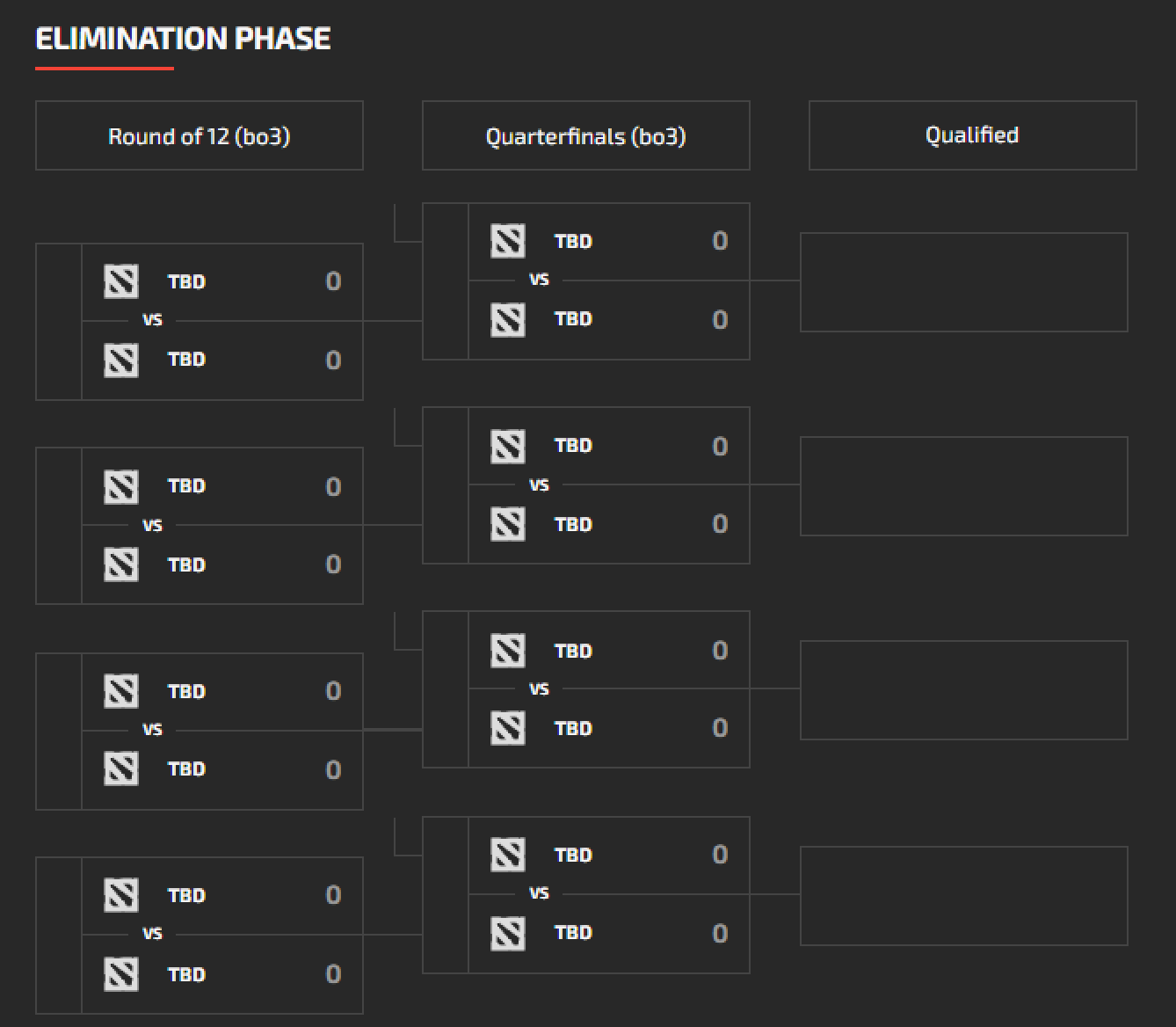Image resolution: width=1176 pixels, height=1027 pixels.
Task: Click bottom TBD team name in fourth Round of 12 match
Action: click(186, 974)
